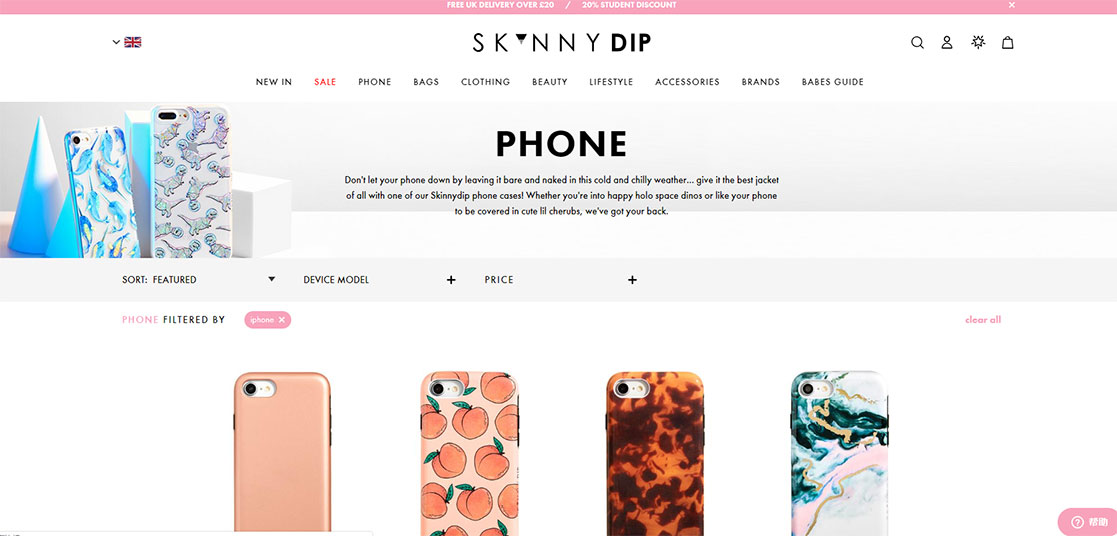Click the Skinny Dip logo
Image resolution: width=1117 pixels, height=536 pixels.
[x=561, y=43]
